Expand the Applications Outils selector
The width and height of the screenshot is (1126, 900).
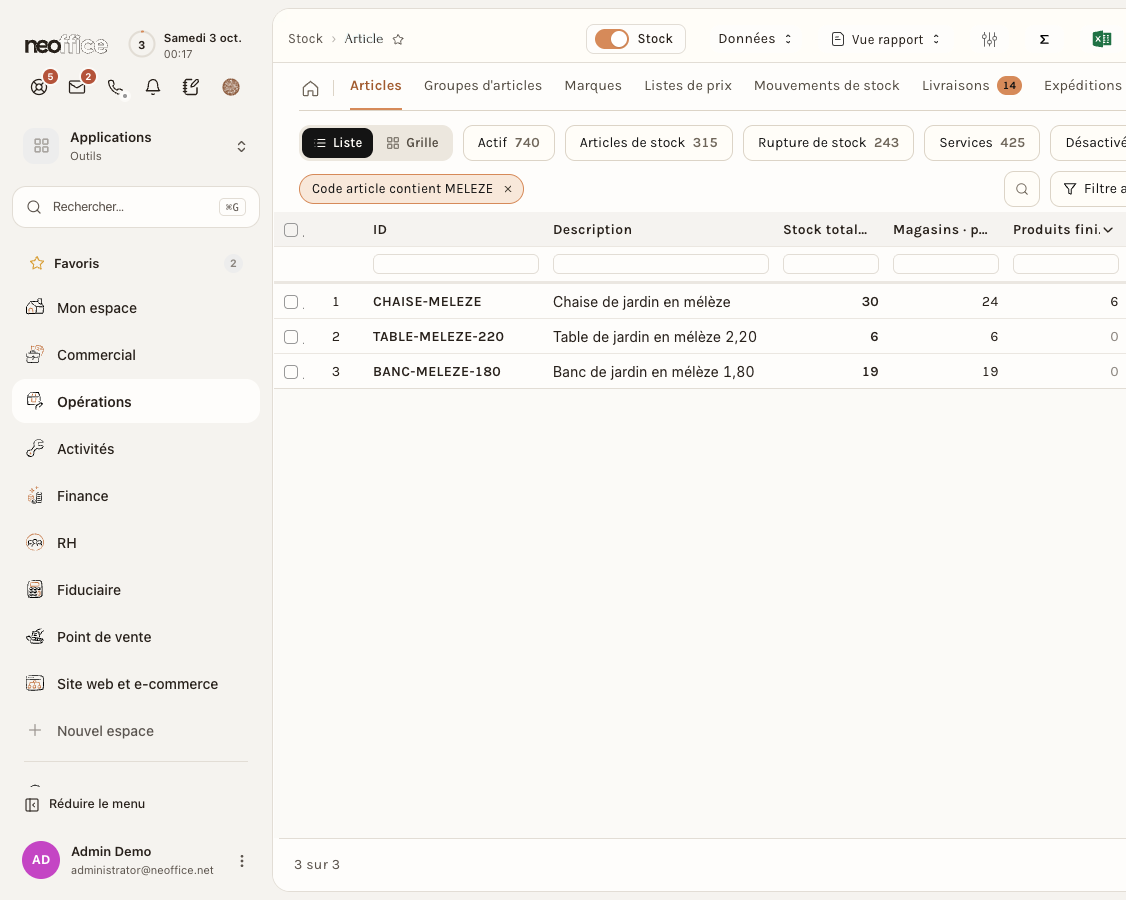coord(241,147)
